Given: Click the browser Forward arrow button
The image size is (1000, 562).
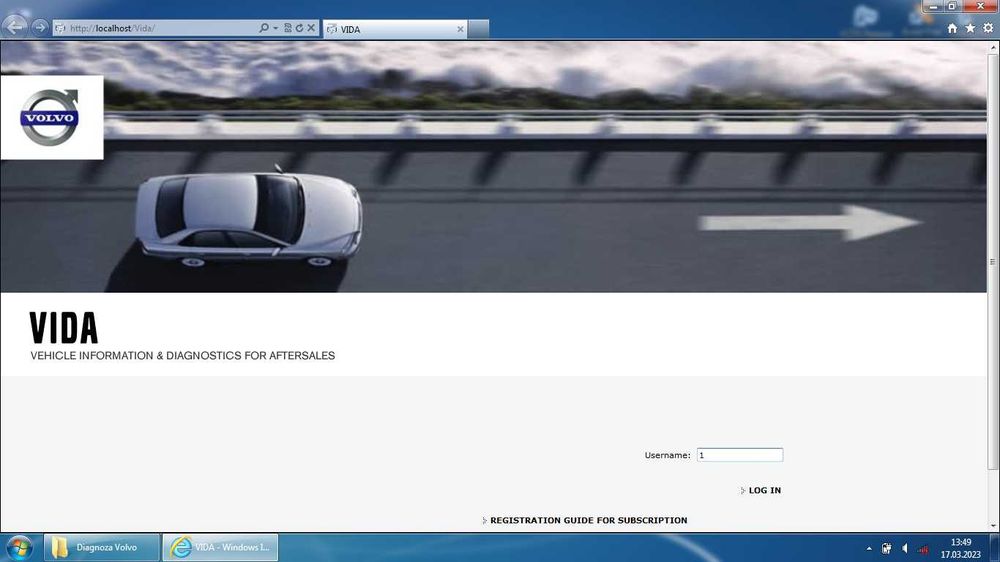Looking at the screenshot, I should click(x=40, y=27).
